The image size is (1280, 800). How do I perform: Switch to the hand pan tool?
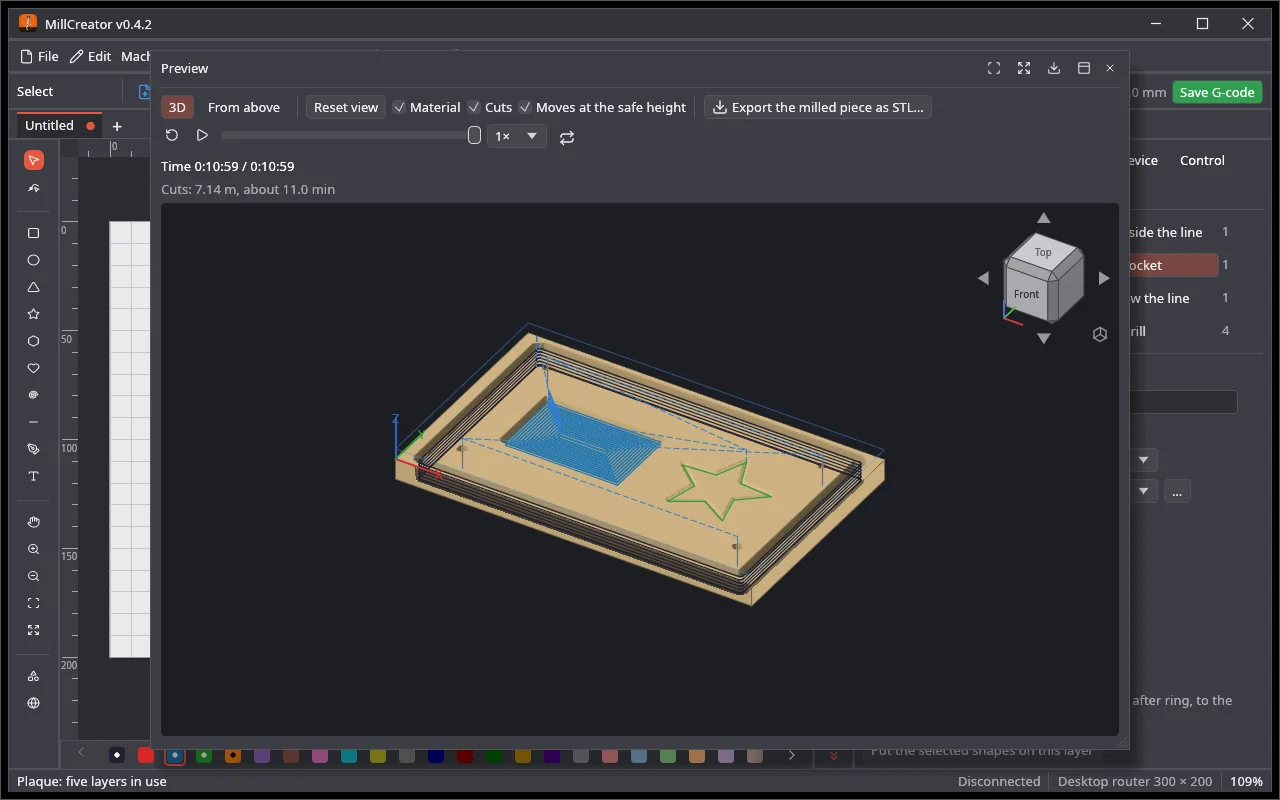point(34,522)
